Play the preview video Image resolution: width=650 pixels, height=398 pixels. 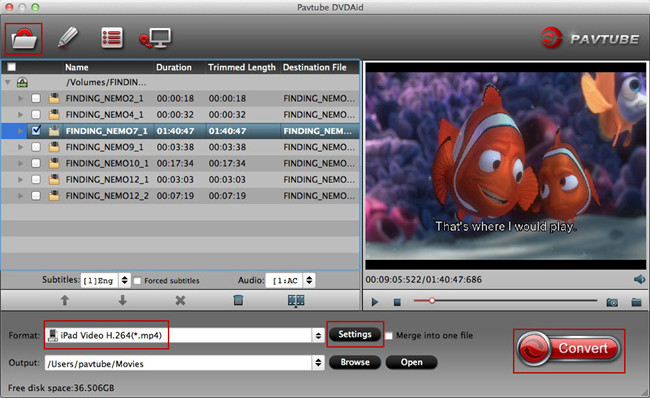(375, 302)
